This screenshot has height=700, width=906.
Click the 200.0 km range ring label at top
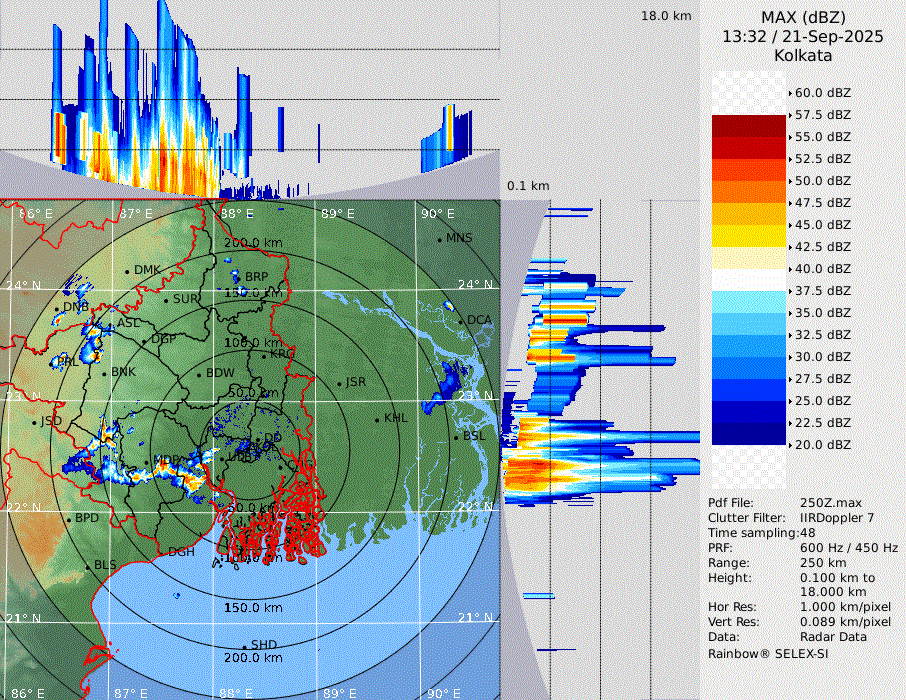tap(253, 243)
